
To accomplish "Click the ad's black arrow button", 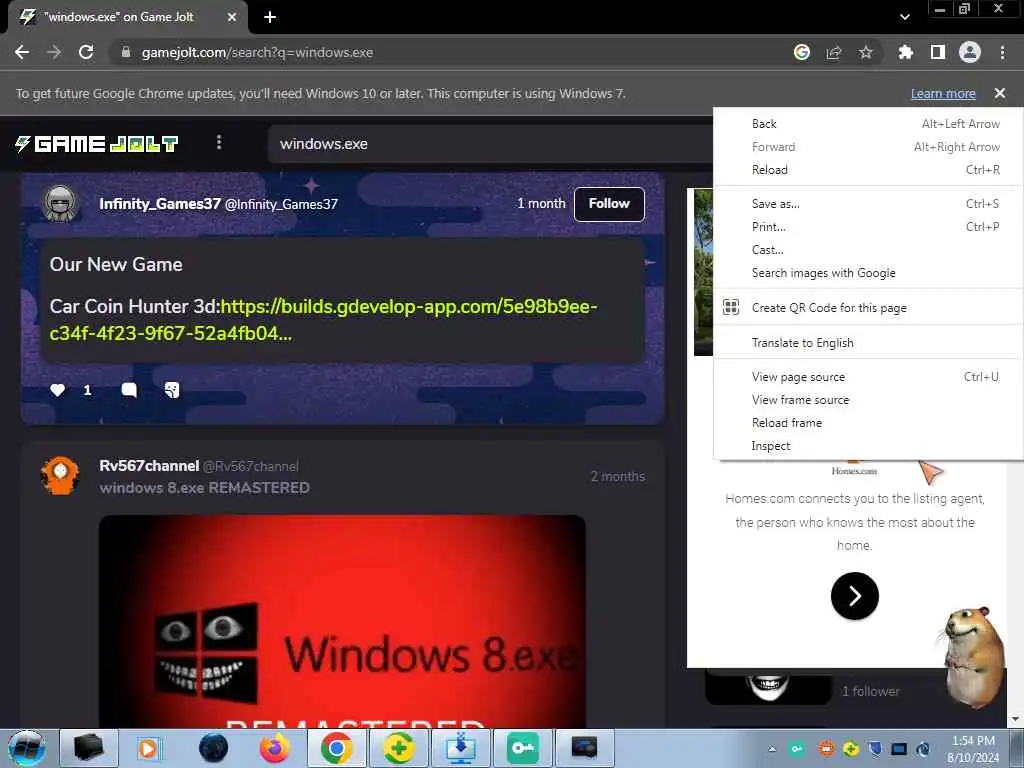I will click(855, 596).
